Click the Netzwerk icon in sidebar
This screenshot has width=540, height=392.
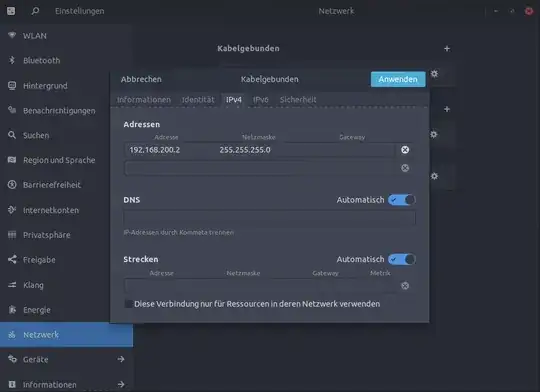tap(12, 334)
